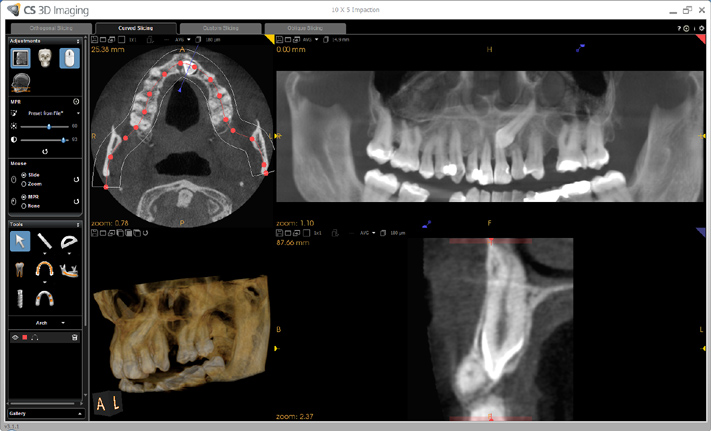711x431 pixels.
Task: Open the axial view AVG dropdown
Action: (183, 40)
